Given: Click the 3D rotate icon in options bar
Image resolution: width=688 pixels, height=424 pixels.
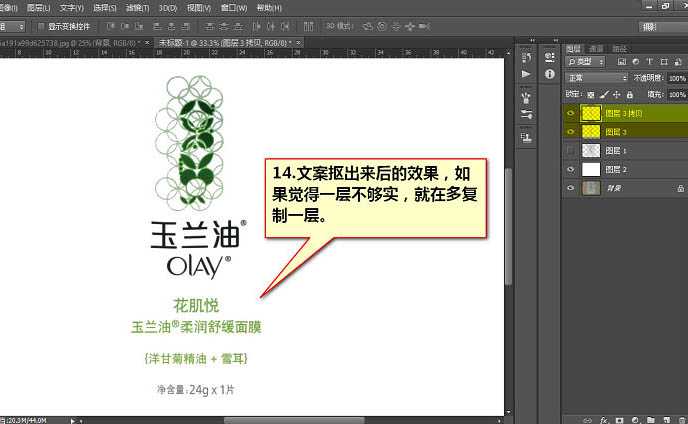Looking at the screenshot, I should tap(367, 27).
